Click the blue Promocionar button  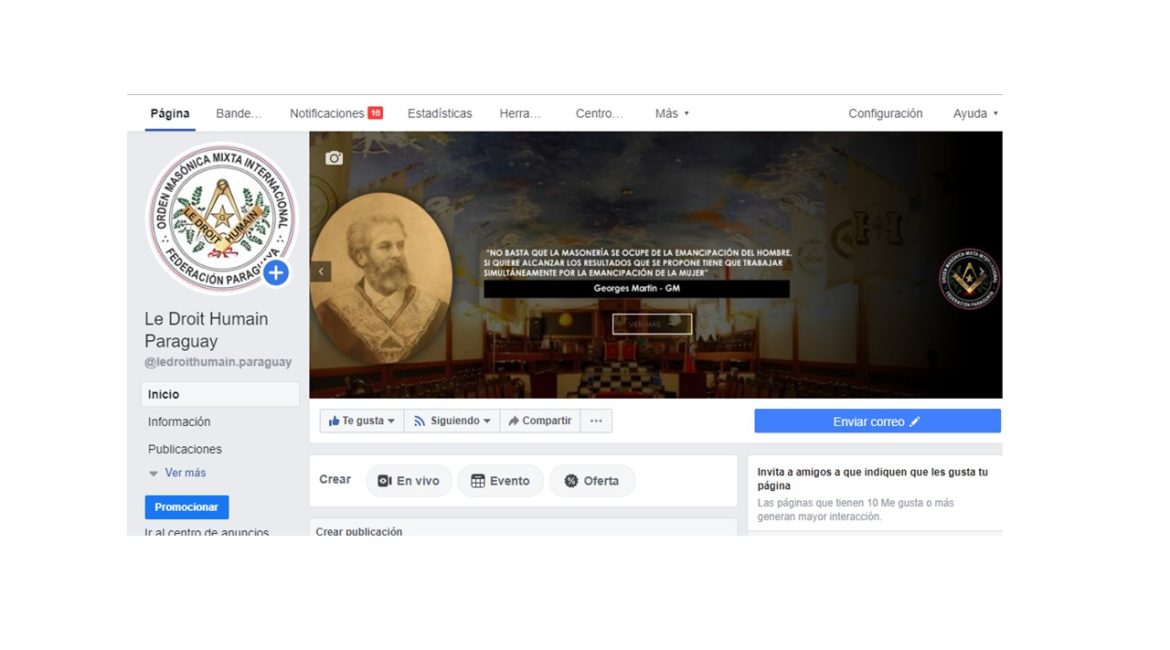[x=187, y=507]
